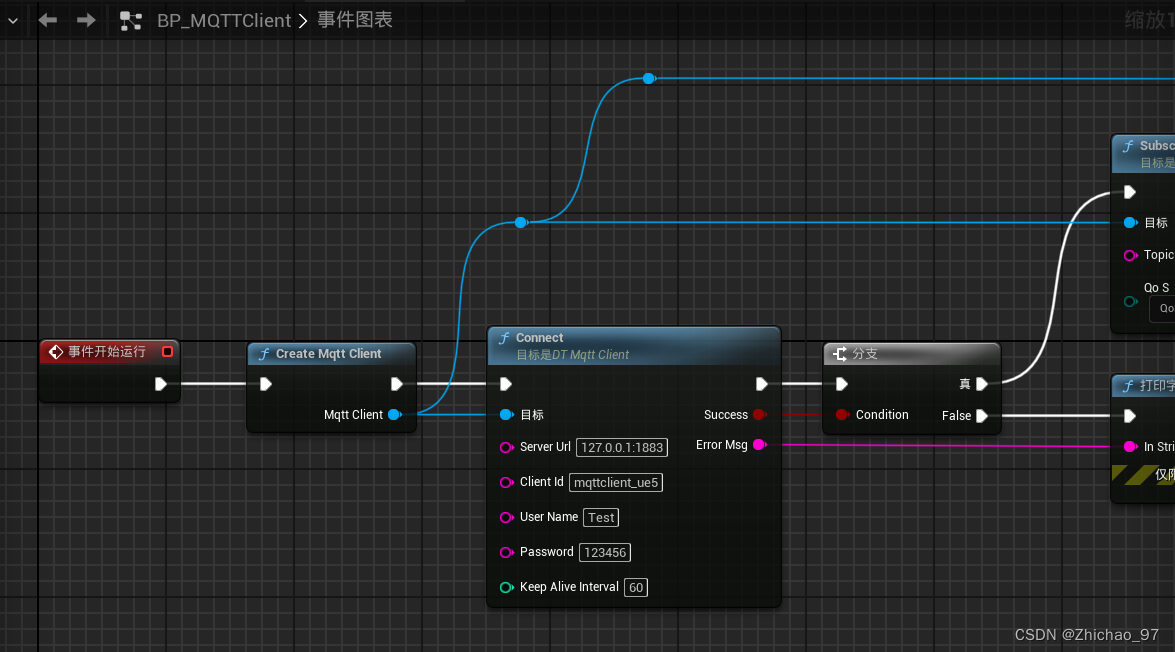The height and width of the screenshot is (652, 1175).
Task: Click the Password field showing 123456
Action: 605,552
